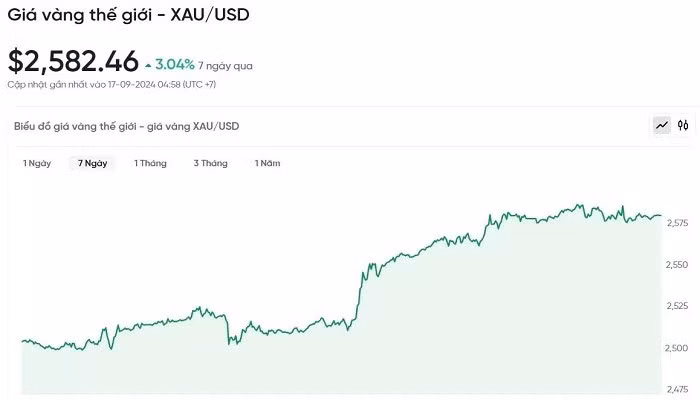The image size is (700, 400).
Task: Click the "Cập nhật gần nhất" timestamp
Action: click(x=112, y=85)
